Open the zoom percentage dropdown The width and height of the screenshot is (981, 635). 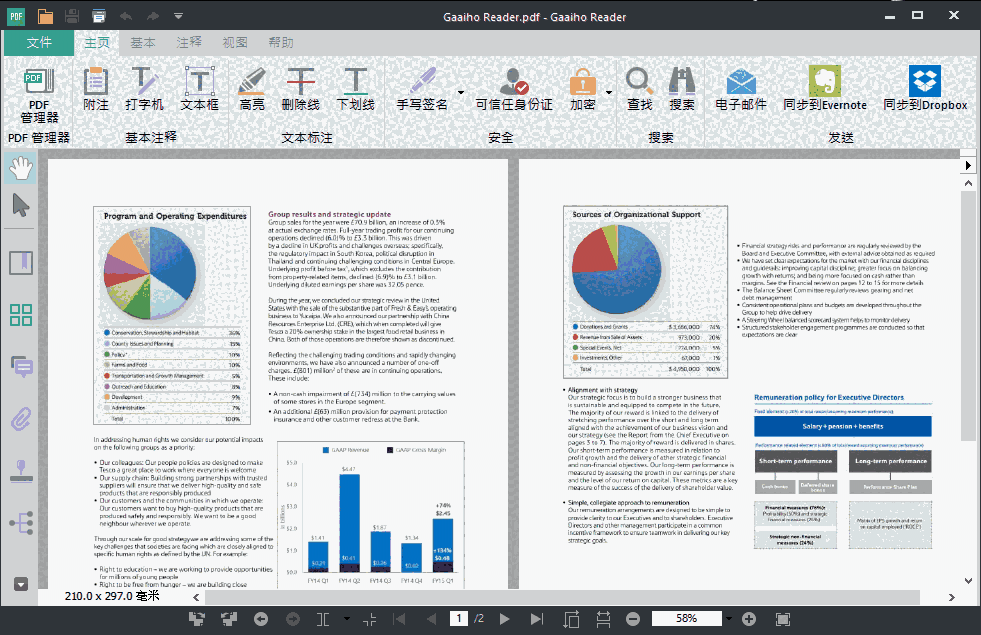click(x=729, y=619)
